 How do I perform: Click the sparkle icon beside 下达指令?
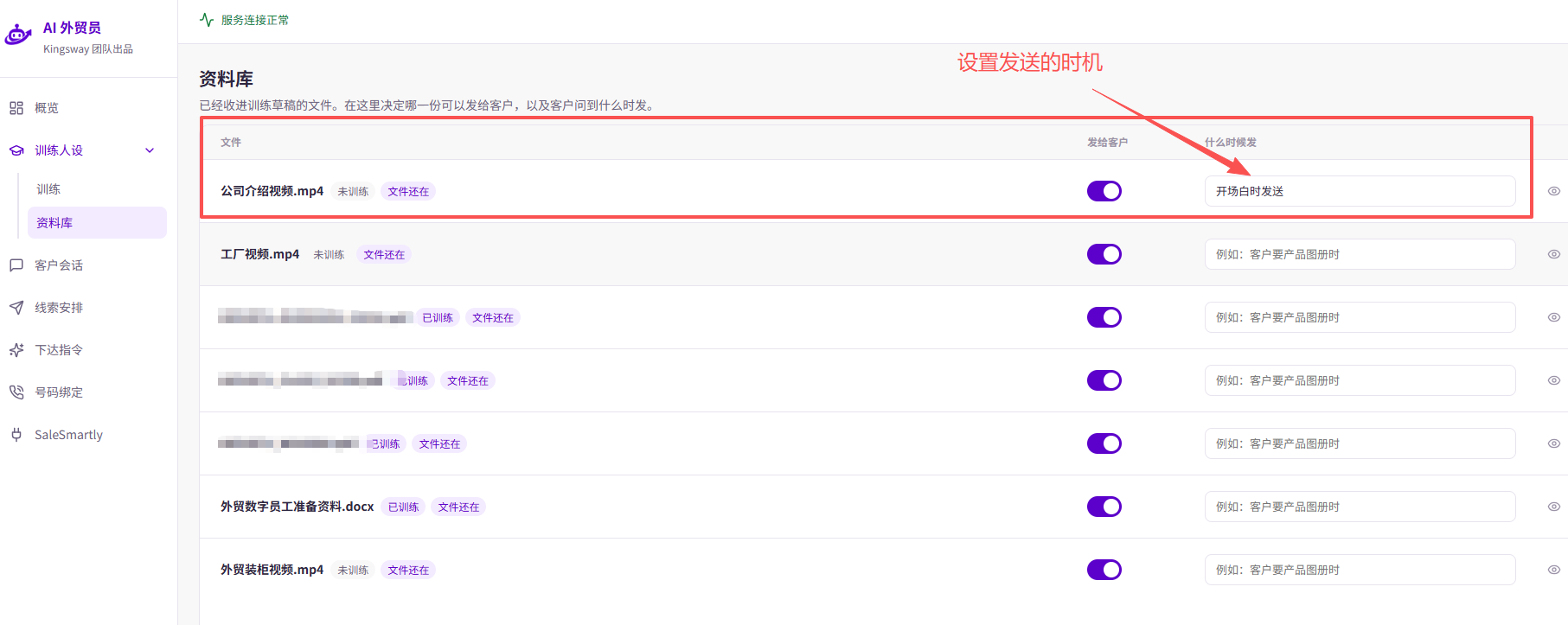pos(16,350)
